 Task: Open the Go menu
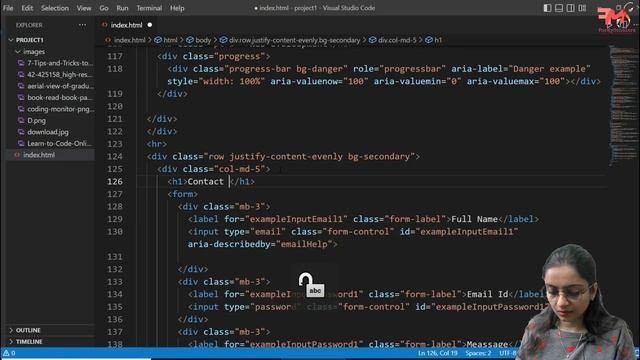[x=104, y=8]
